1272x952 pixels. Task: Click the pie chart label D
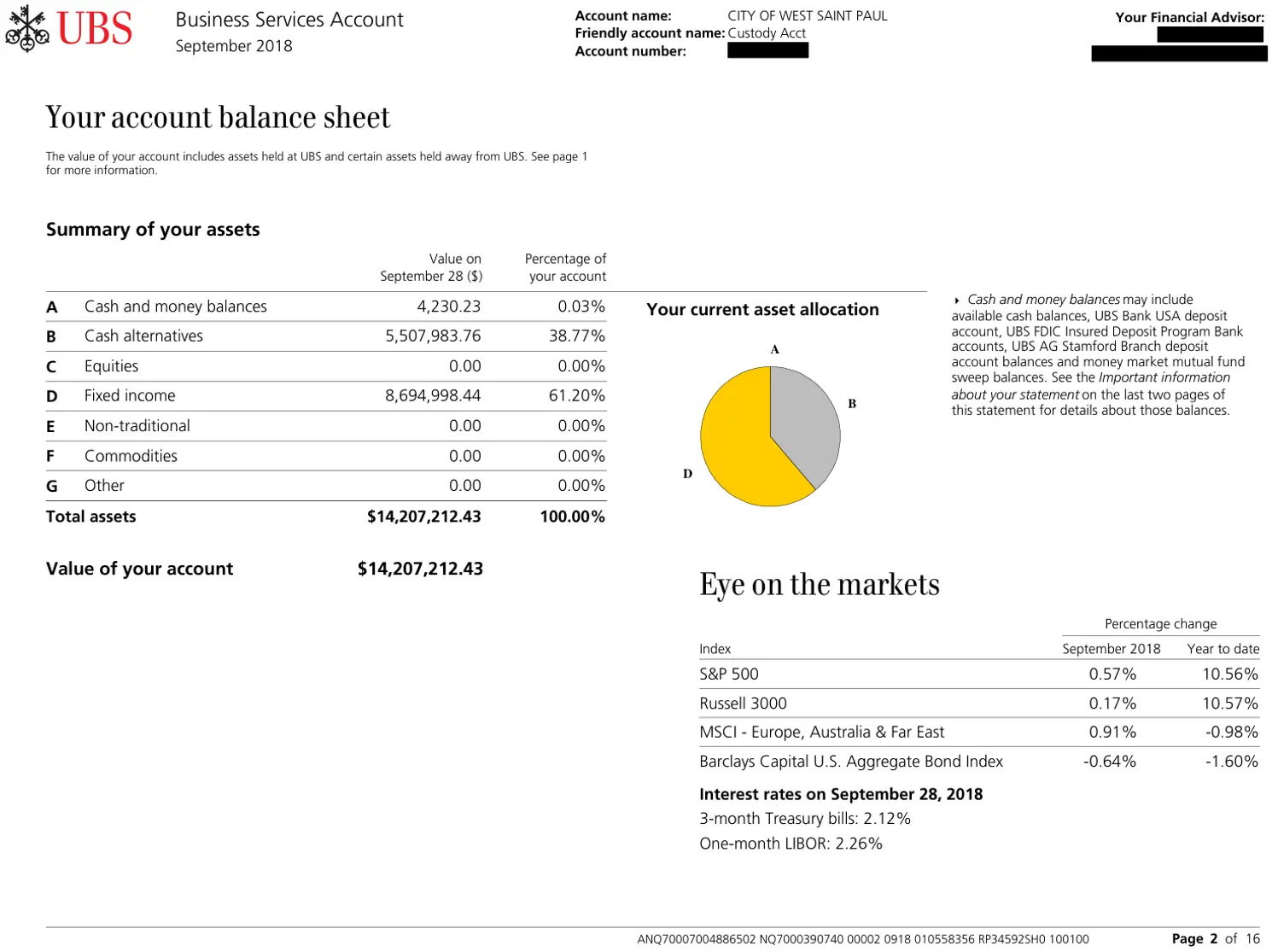(x=687, y=474)
